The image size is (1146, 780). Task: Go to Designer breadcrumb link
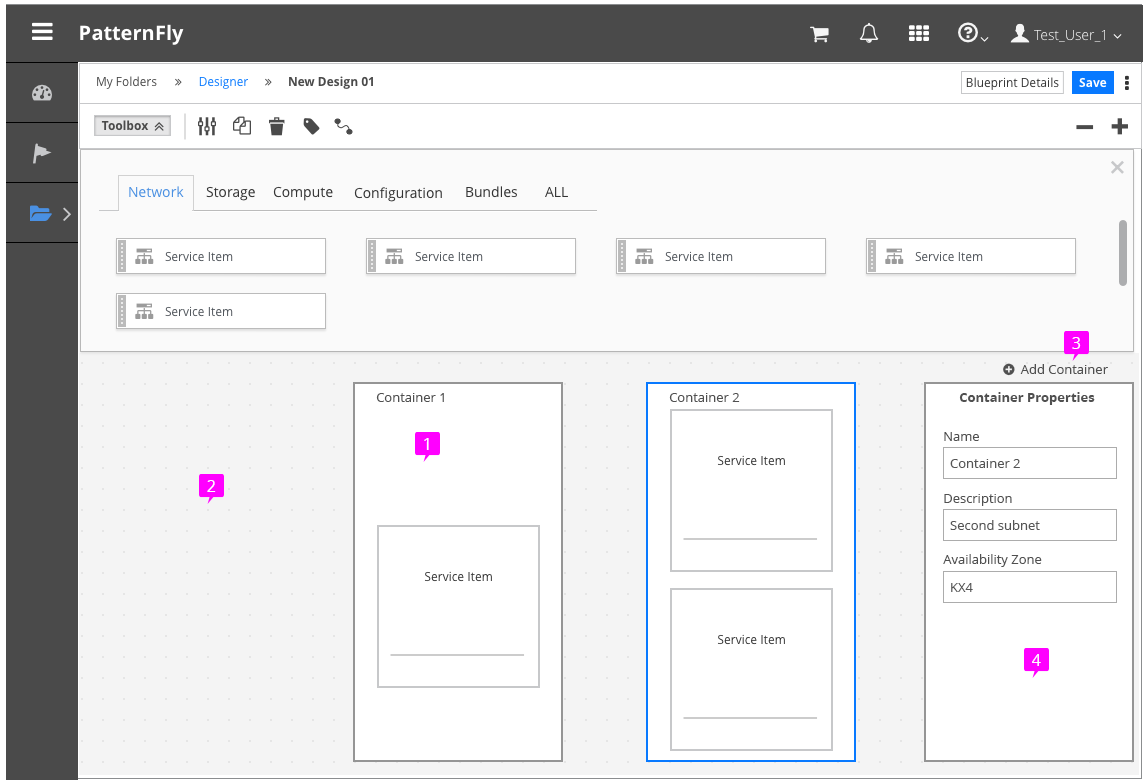point(224,82)
